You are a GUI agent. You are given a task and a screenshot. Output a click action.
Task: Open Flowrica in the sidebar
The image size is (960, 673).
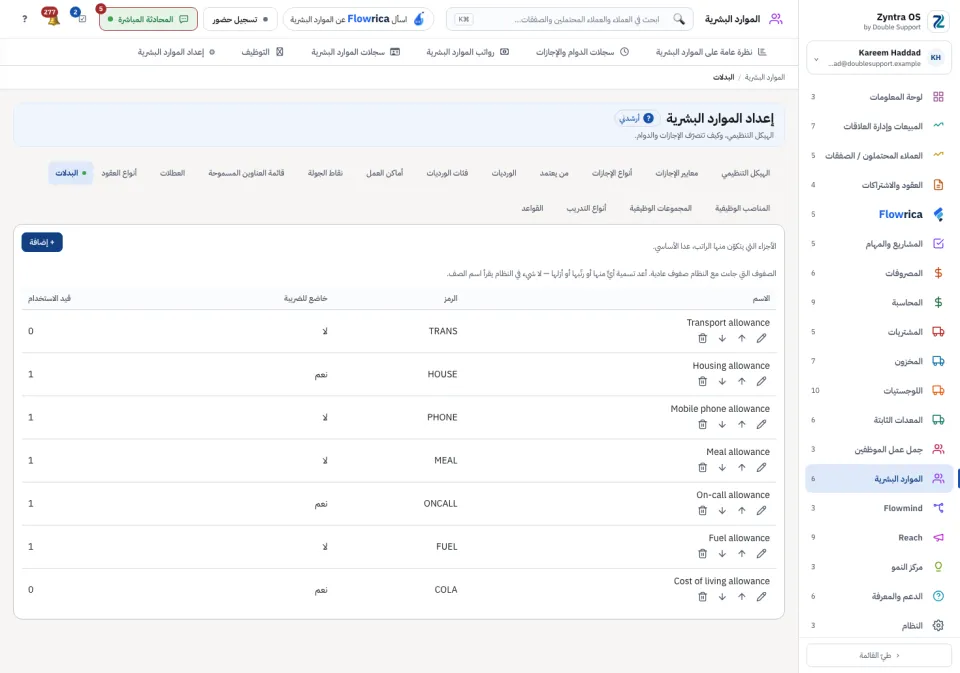[x=880, y=214]
